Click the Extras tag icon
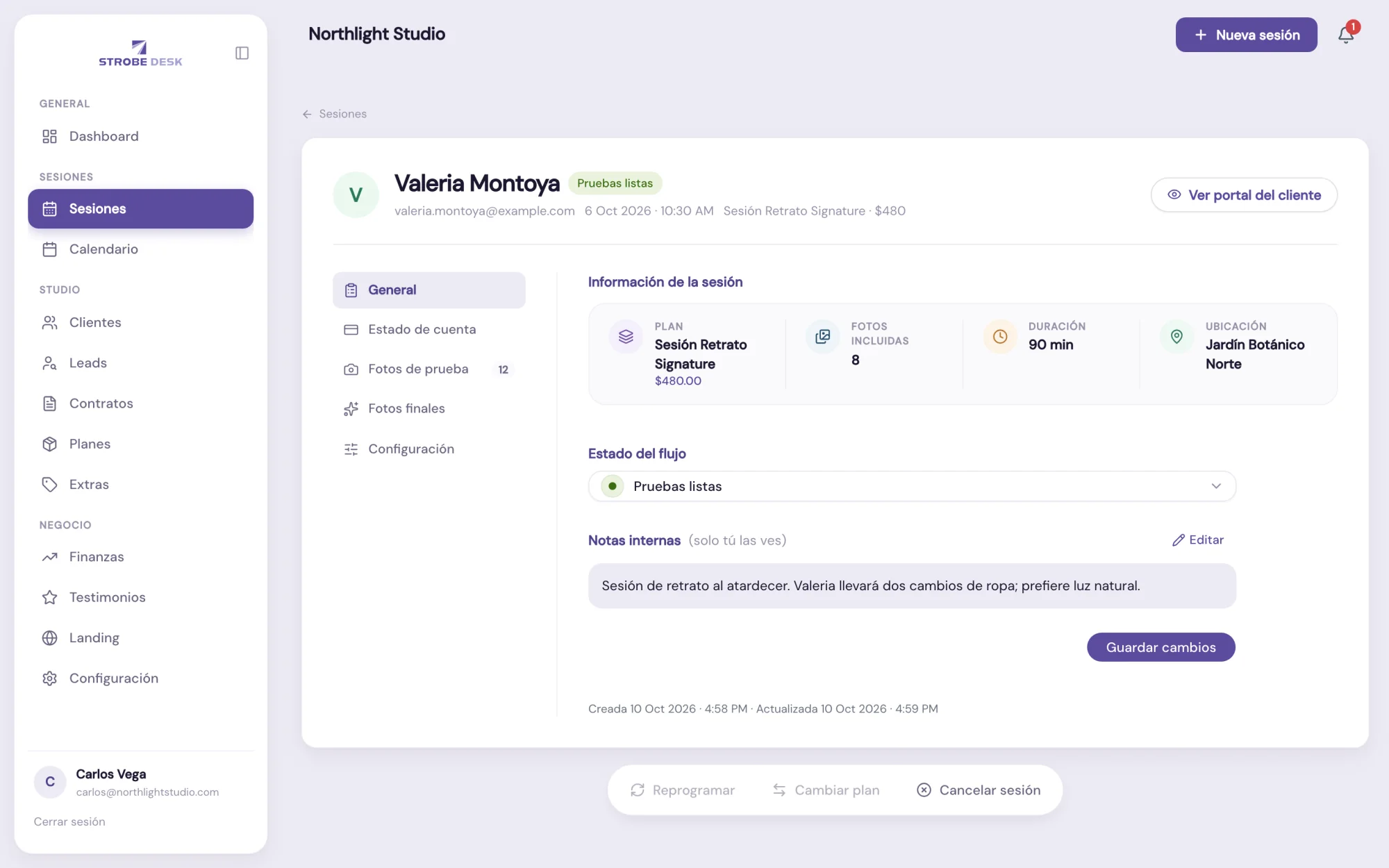 tap(49, 484)
